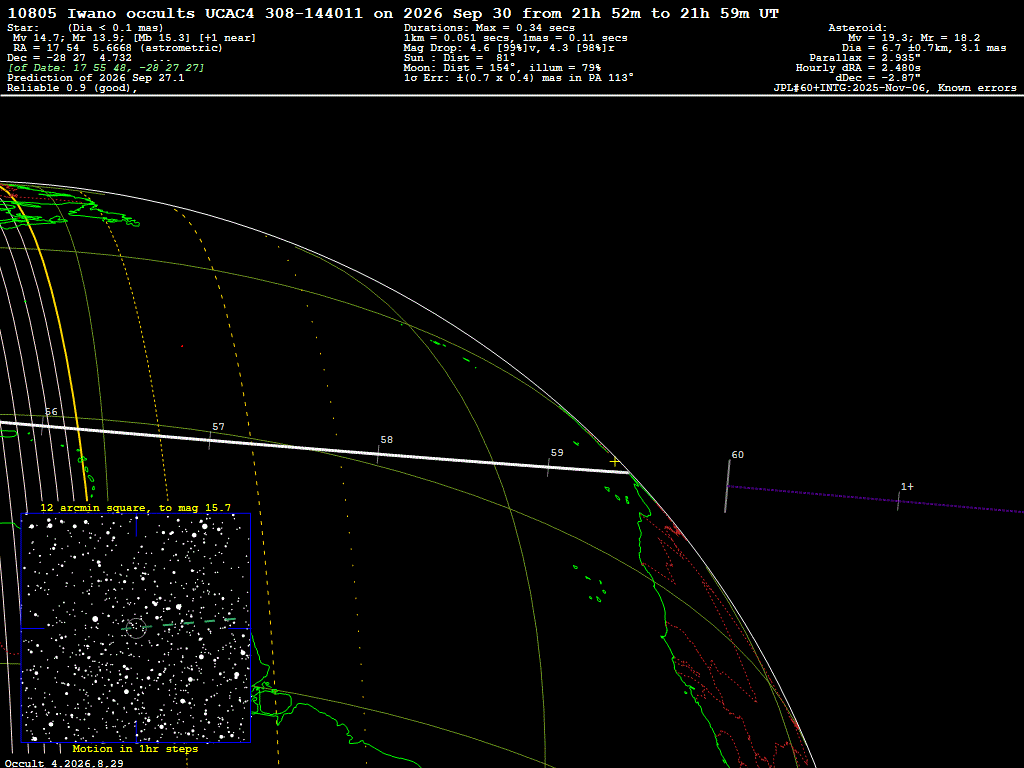Click the Asteroid heading text
This screenshot has width=1024, height=768.
click(857, 27)
